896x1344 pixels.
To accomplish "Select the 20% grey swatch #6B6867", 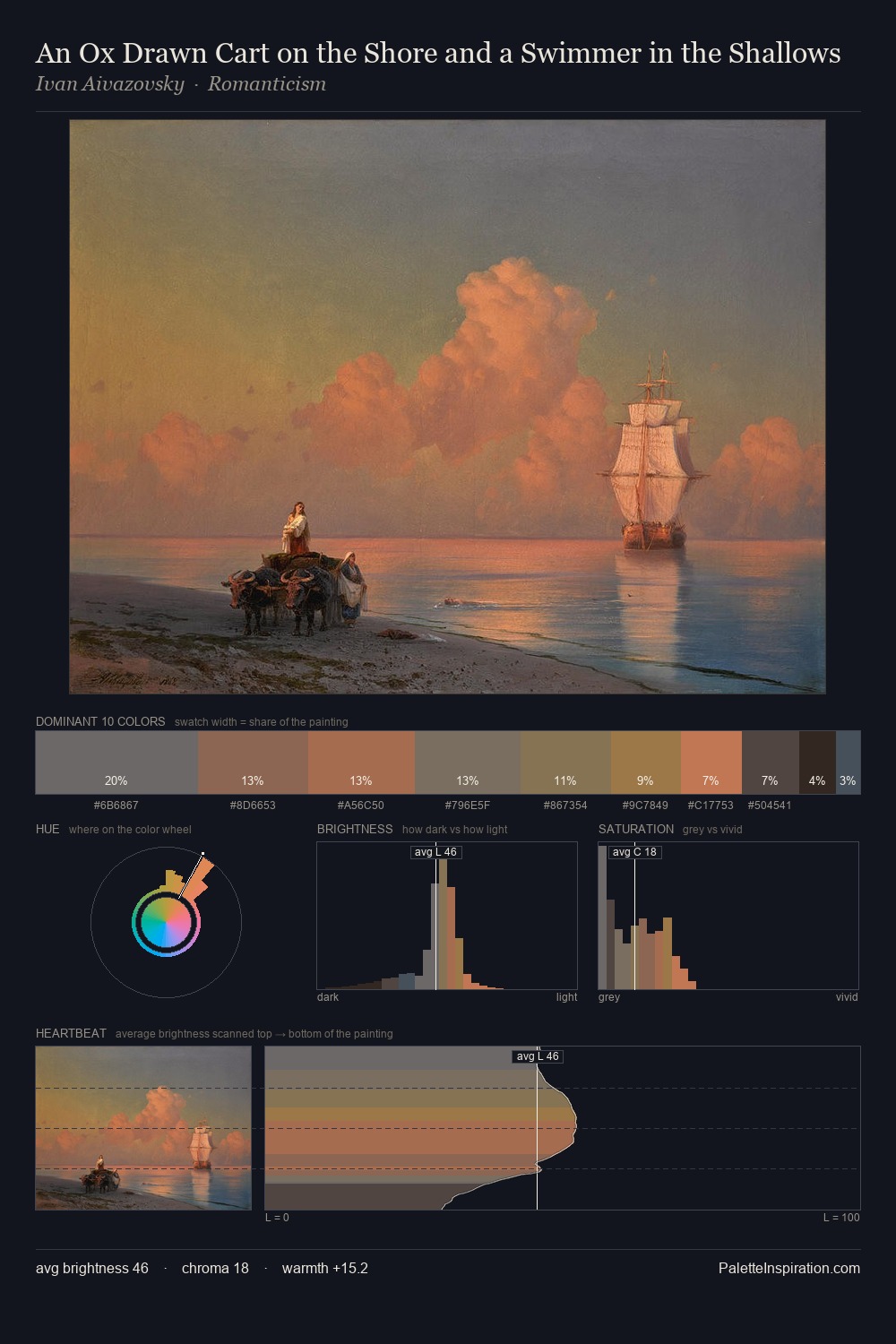I will (x=116, y=762).
